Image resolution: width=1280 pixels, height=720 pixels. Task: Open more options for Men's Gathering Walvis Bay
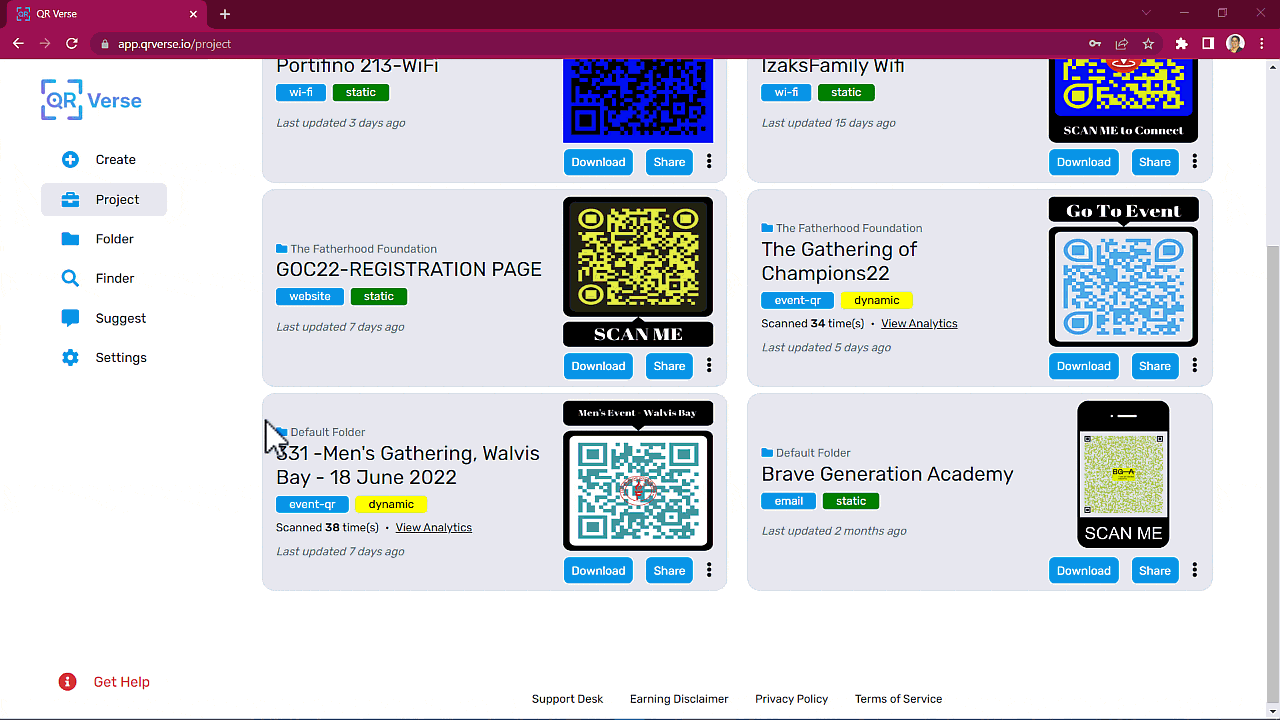coord(709,570)
